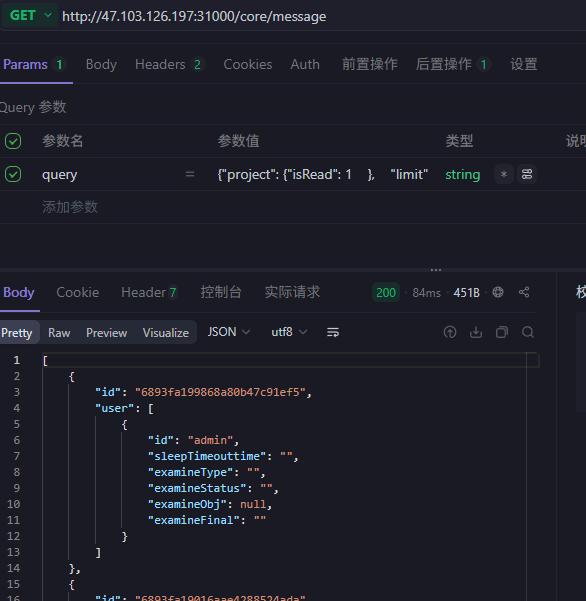Open the advanced settings icon for query
This screenshot has width=586, height=601.
527,174
